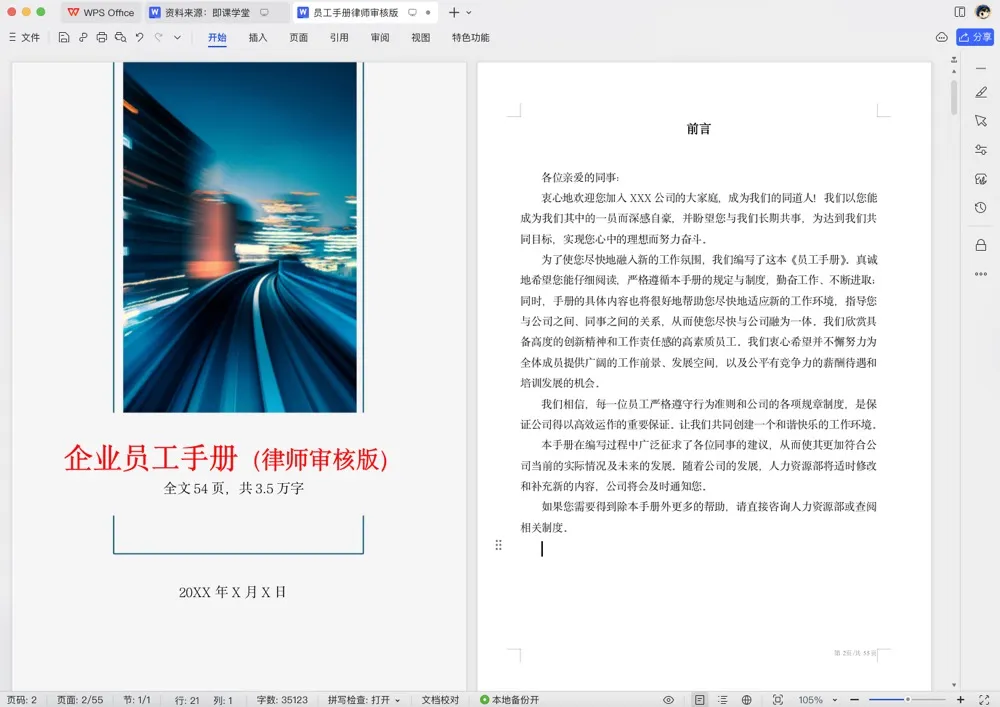Screen dimensions: 1000x707
Task: Select 员工手册律师审核版 document tab
Action: point(355,12)
